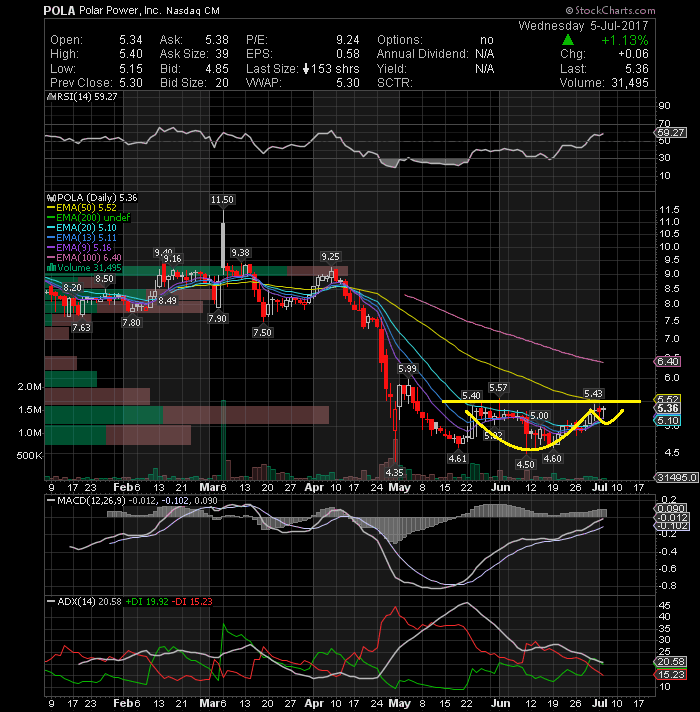Click the 11.50 high price label

222,200
